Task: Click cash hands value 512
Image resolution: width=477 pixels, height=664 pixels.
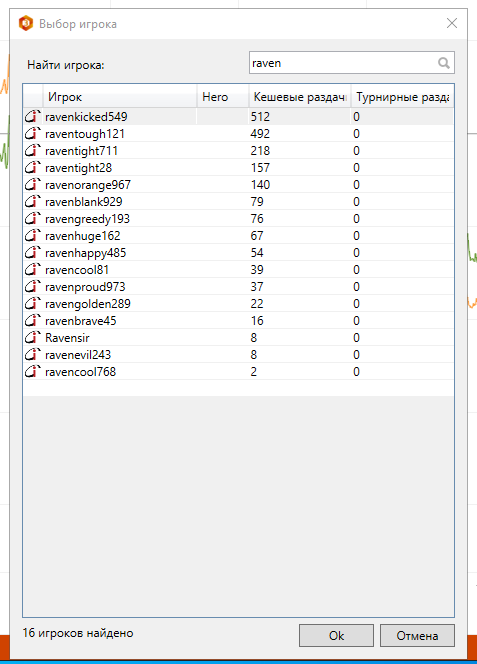Action: 260,116
